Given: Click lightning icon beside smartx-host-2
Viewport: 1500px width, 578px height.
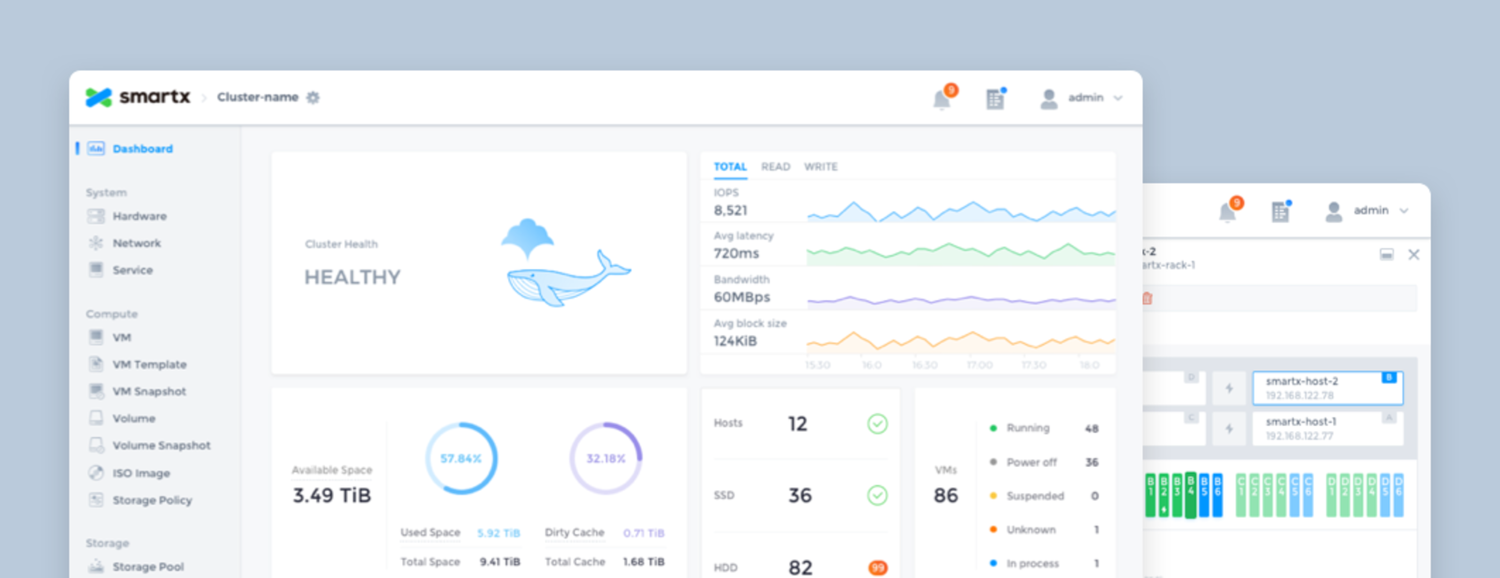Looking at the screenshot, I should [x=1229, y=388].
